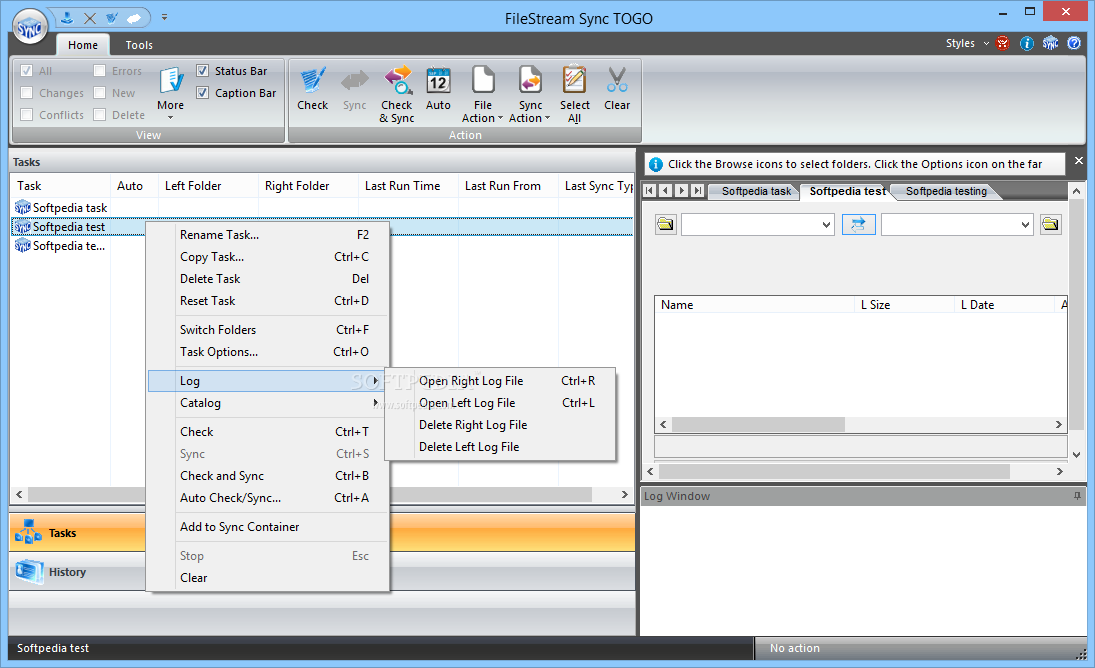Click quick access X icon
The image size is (1095, 668).
click(x=89, y=17)
